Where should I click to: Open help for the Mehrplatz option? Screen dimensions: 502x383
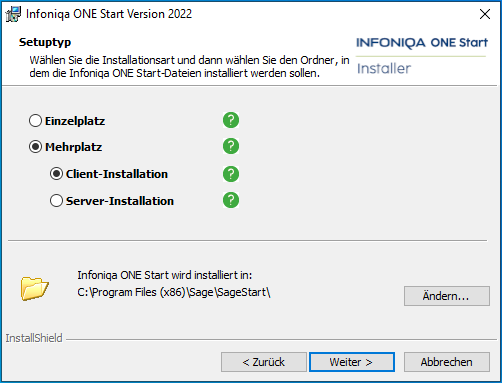click(x=231, y=146)
